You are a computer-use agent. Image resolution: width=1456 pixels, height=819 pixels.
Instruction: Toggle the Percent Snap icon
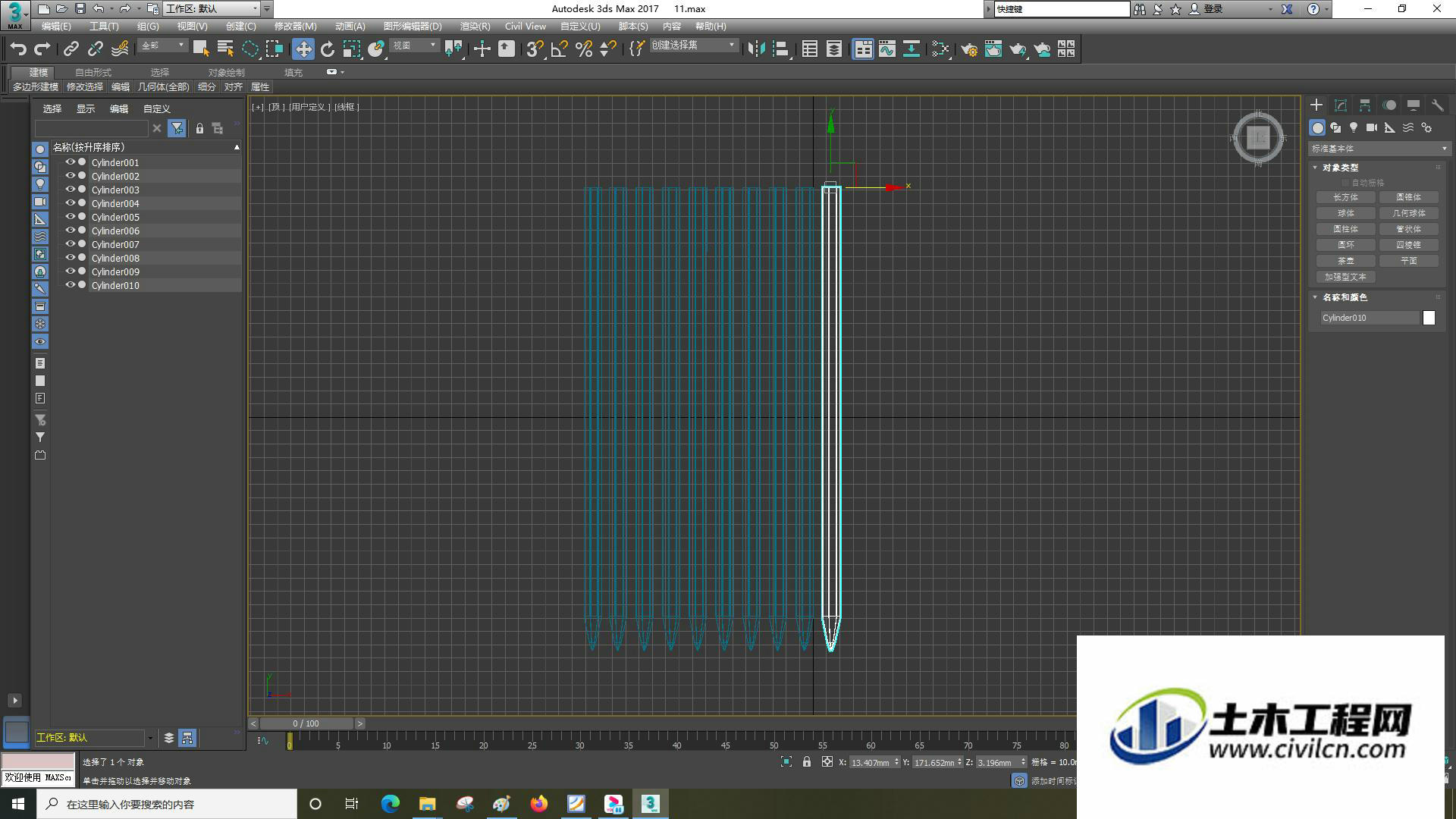click(x=584, y=49)
